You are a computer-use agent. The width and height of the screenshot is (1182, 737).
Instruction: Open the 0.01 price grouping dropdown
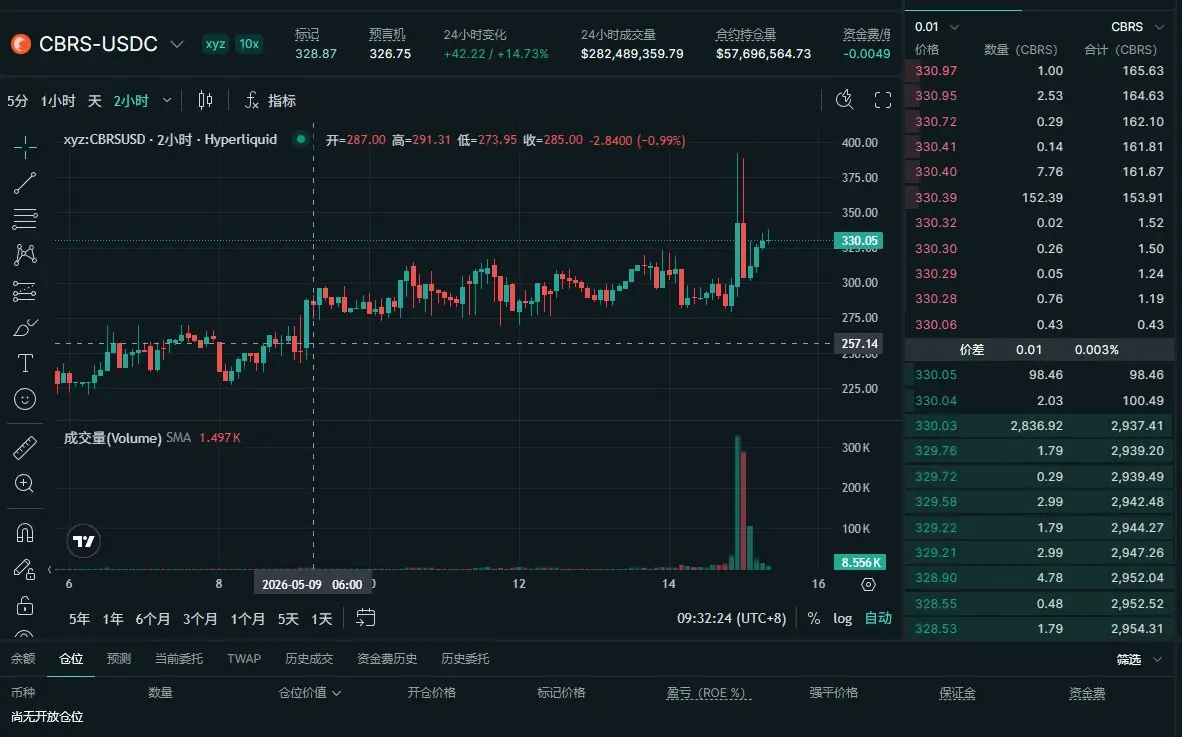pos(936,27)
